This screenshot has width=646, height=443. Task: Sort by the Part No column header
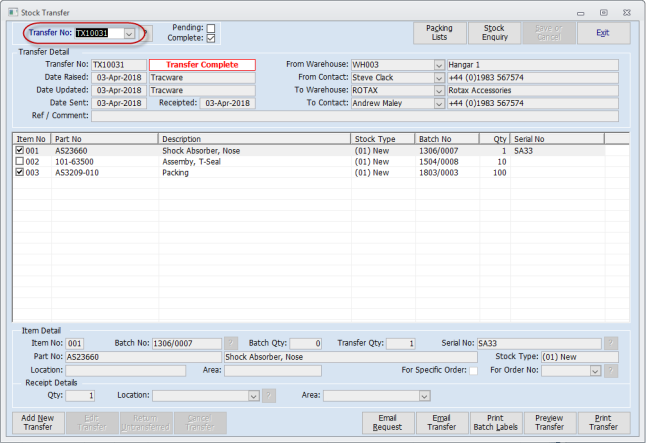[x=105, y=139]
